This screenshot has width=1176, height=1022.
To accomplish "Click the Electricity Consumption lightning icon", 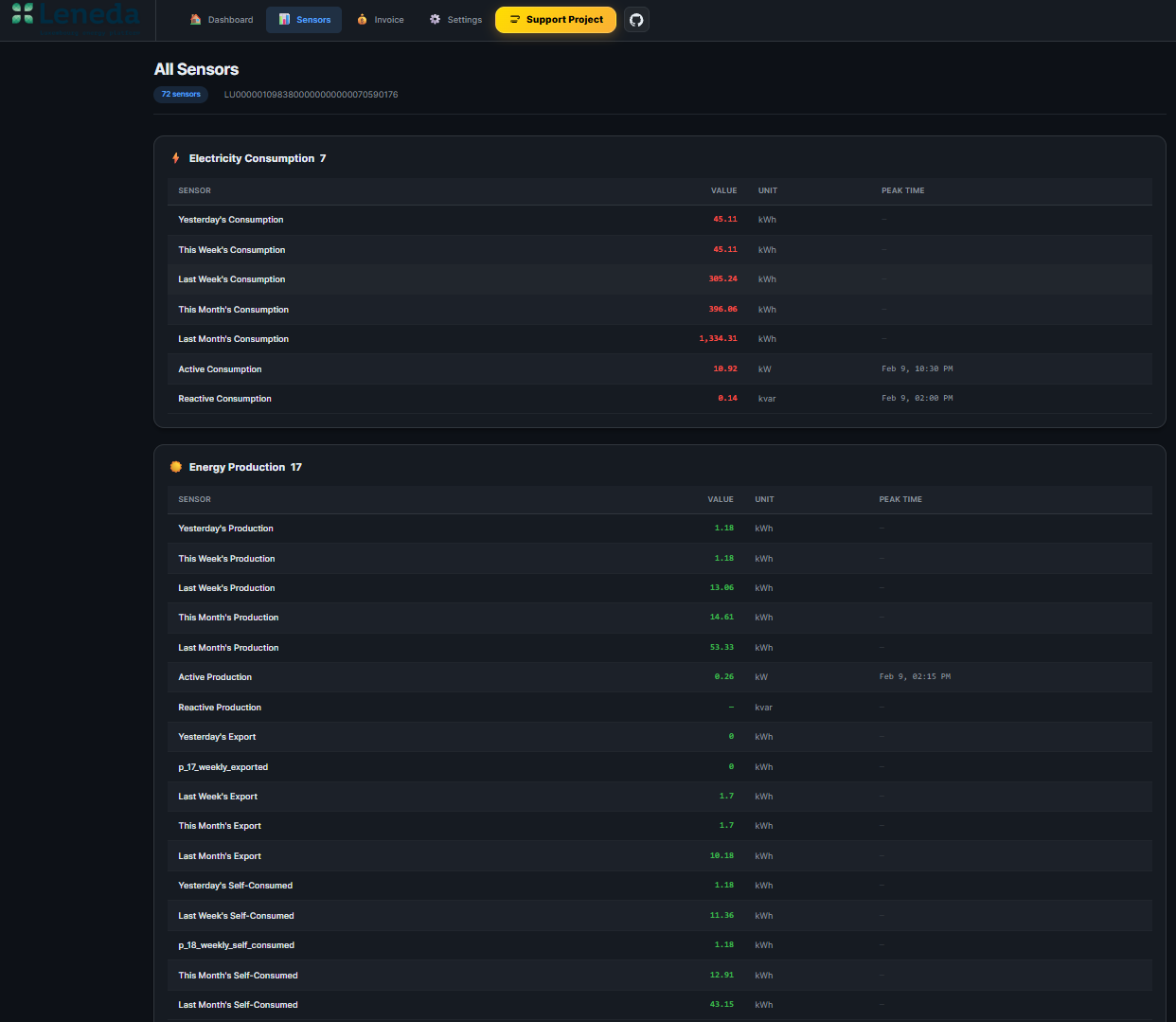I will click(x=176, y=158).
